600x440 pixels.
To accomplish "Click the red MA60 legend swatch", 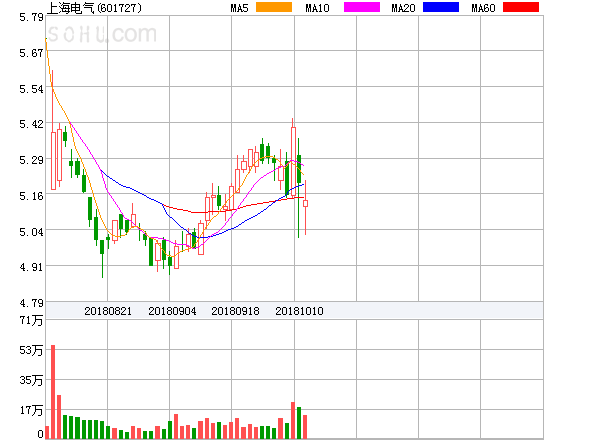I will pos(521,7).
